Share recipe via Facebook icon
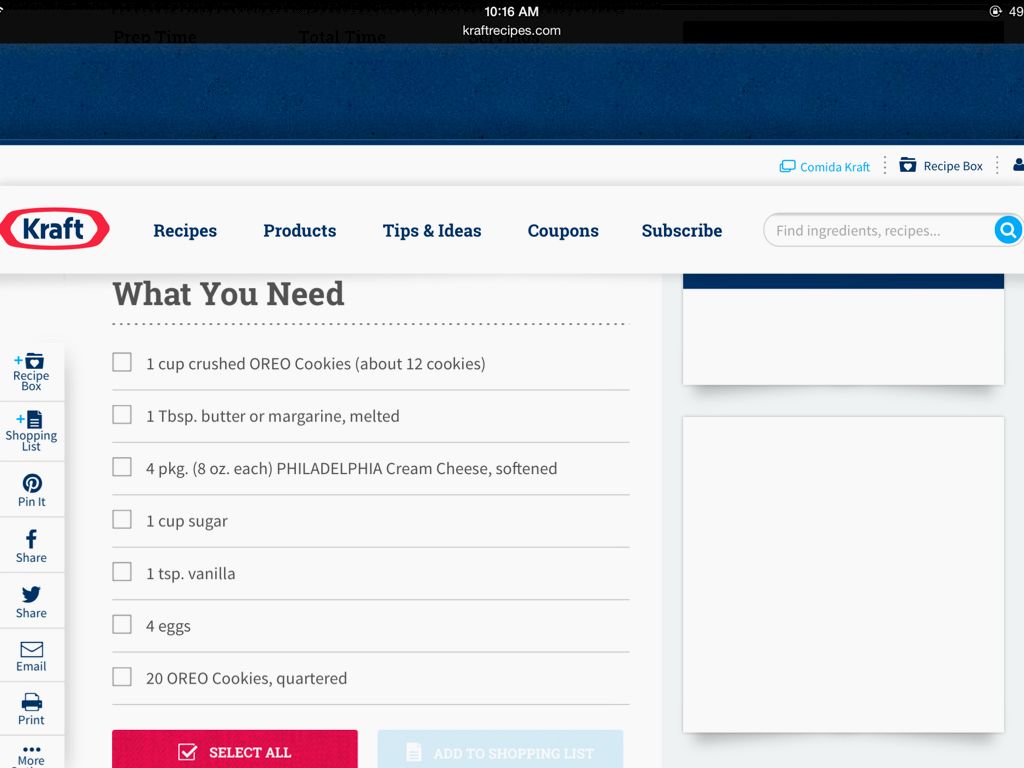The width and height of the screenshot is (1024, 768). tap(31, 545)
